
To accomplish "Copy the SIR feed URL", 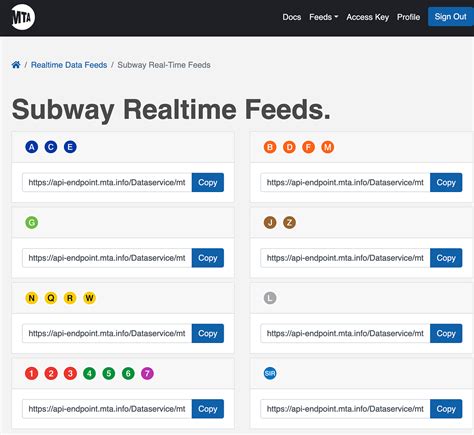I will coord(446,409).
